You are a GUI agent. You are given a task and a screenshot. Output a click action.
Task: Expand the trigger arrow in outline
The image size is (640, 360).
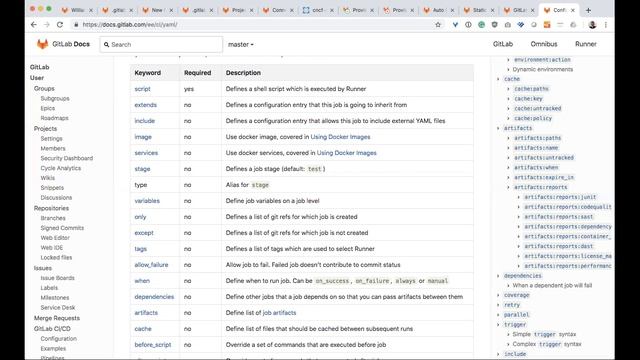[x=498, y=324]
